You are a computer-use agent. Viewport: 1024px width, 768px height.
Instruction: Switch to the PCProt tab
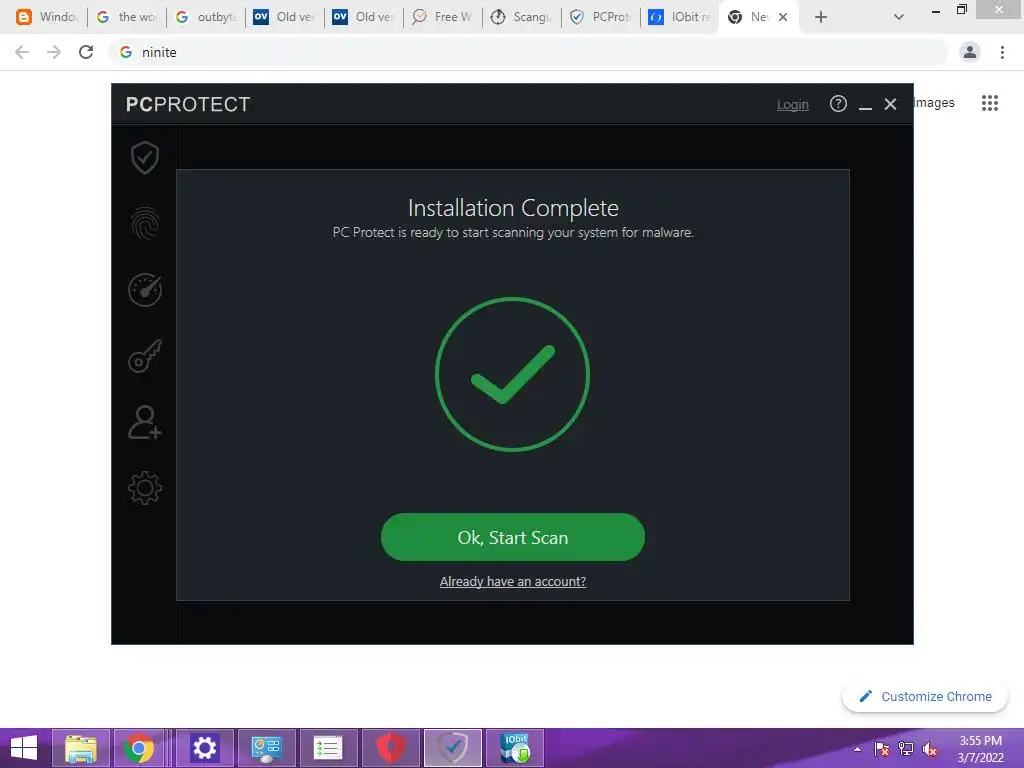(x=601, y=17)
